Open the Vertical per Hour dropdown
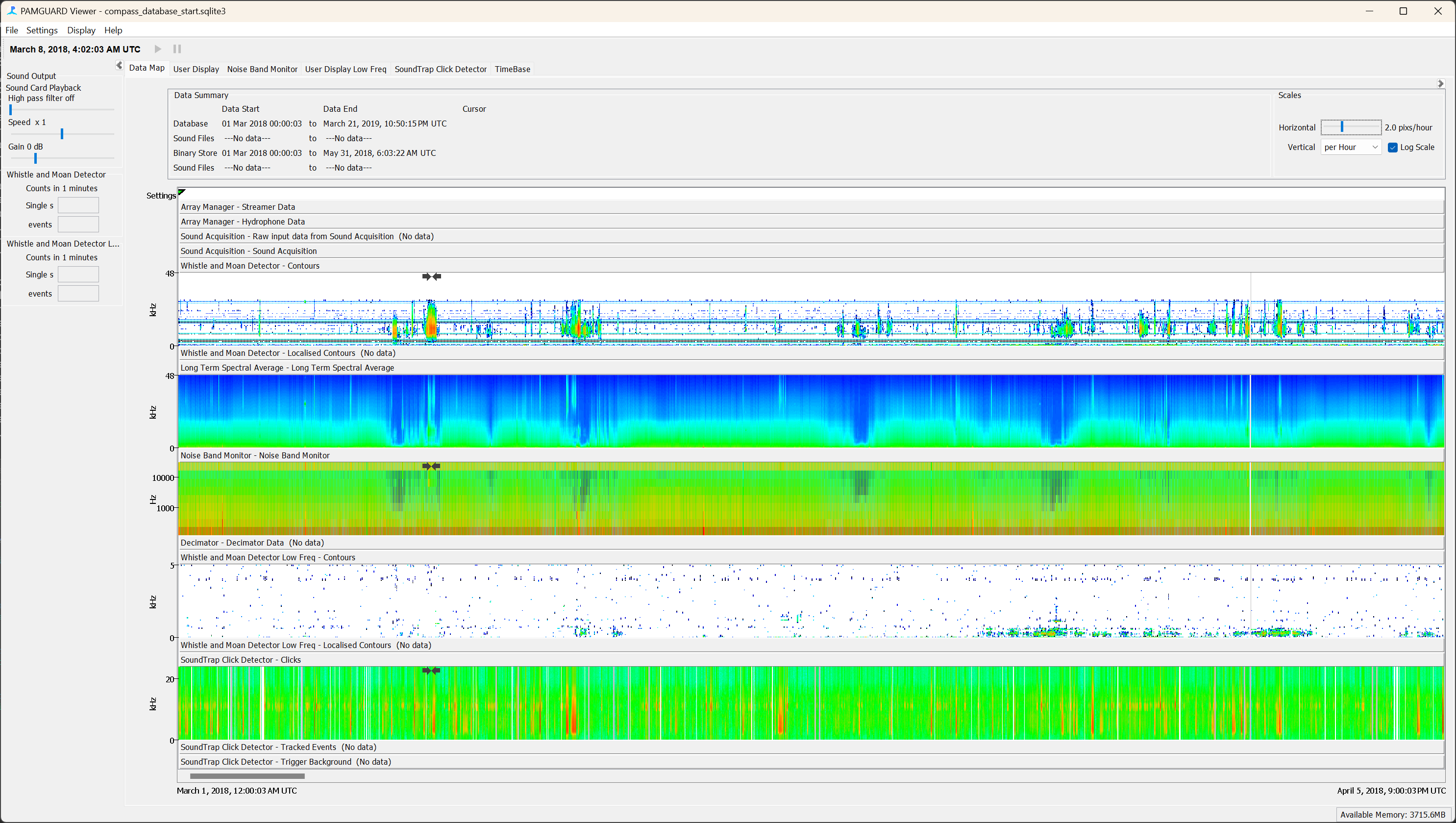1456x823 pixels. tap(1351, 148)
